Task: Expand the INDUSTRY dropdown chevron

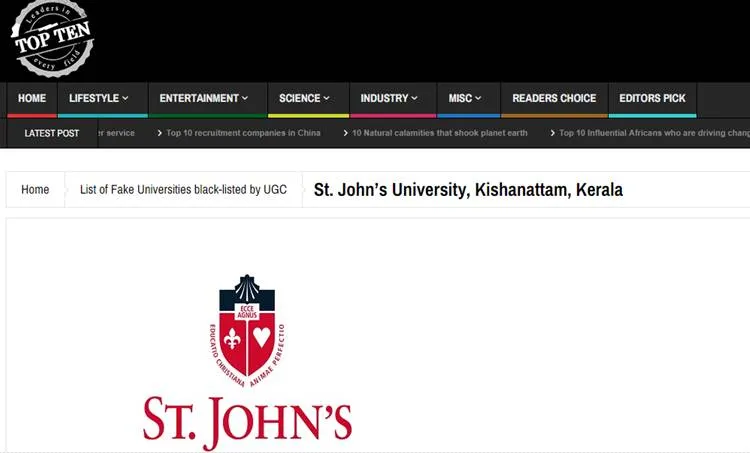Action: pyautogui.click(x=414, y=99)
